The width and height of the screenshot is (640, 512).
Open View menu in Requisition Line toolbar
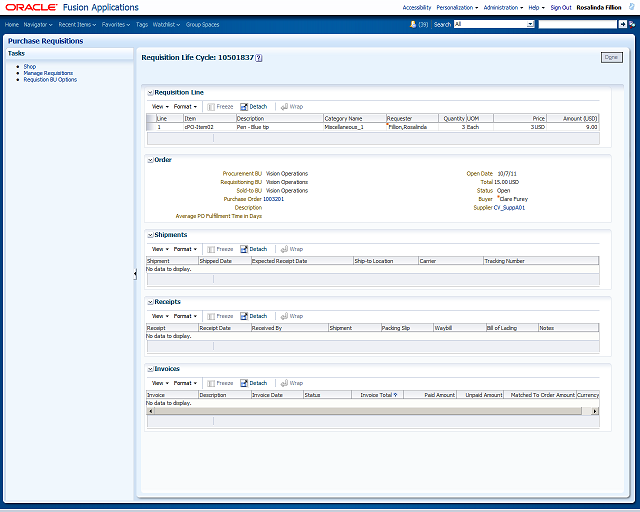(x=160, y=107)
